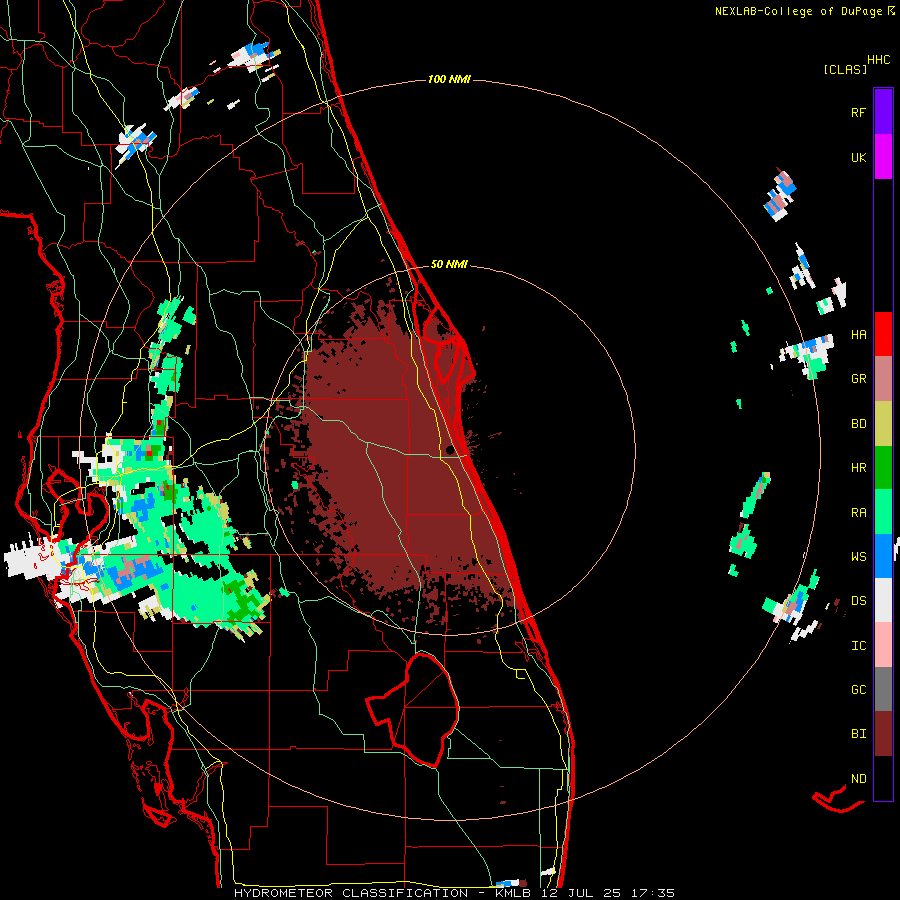Screen dimensions: 900x900
Task: Click the 'IC' legend label
Action: 858,646
